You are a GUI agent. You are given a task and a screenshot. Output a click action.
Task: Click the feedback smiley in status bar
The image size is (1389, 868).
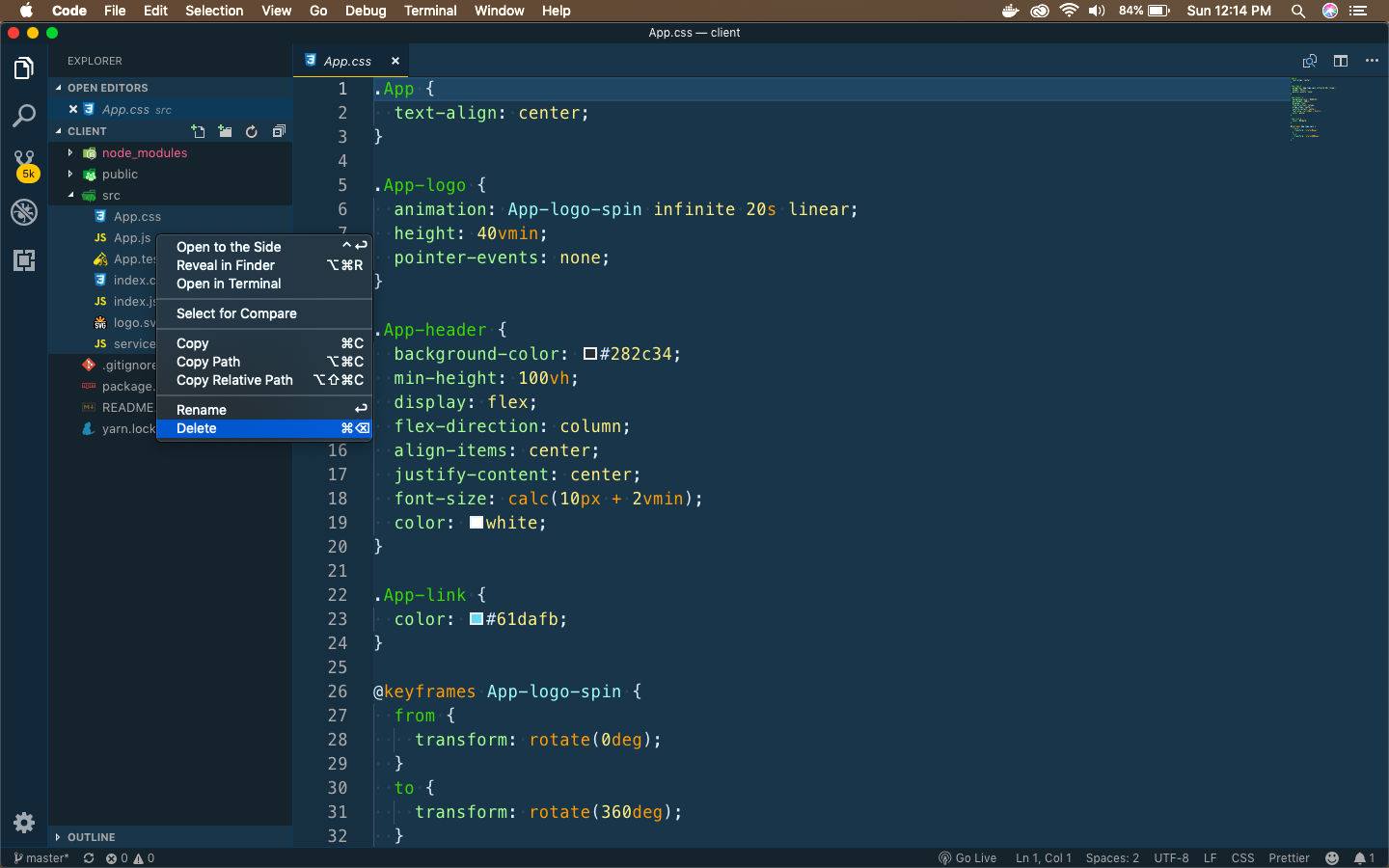tap(1332, 857)
